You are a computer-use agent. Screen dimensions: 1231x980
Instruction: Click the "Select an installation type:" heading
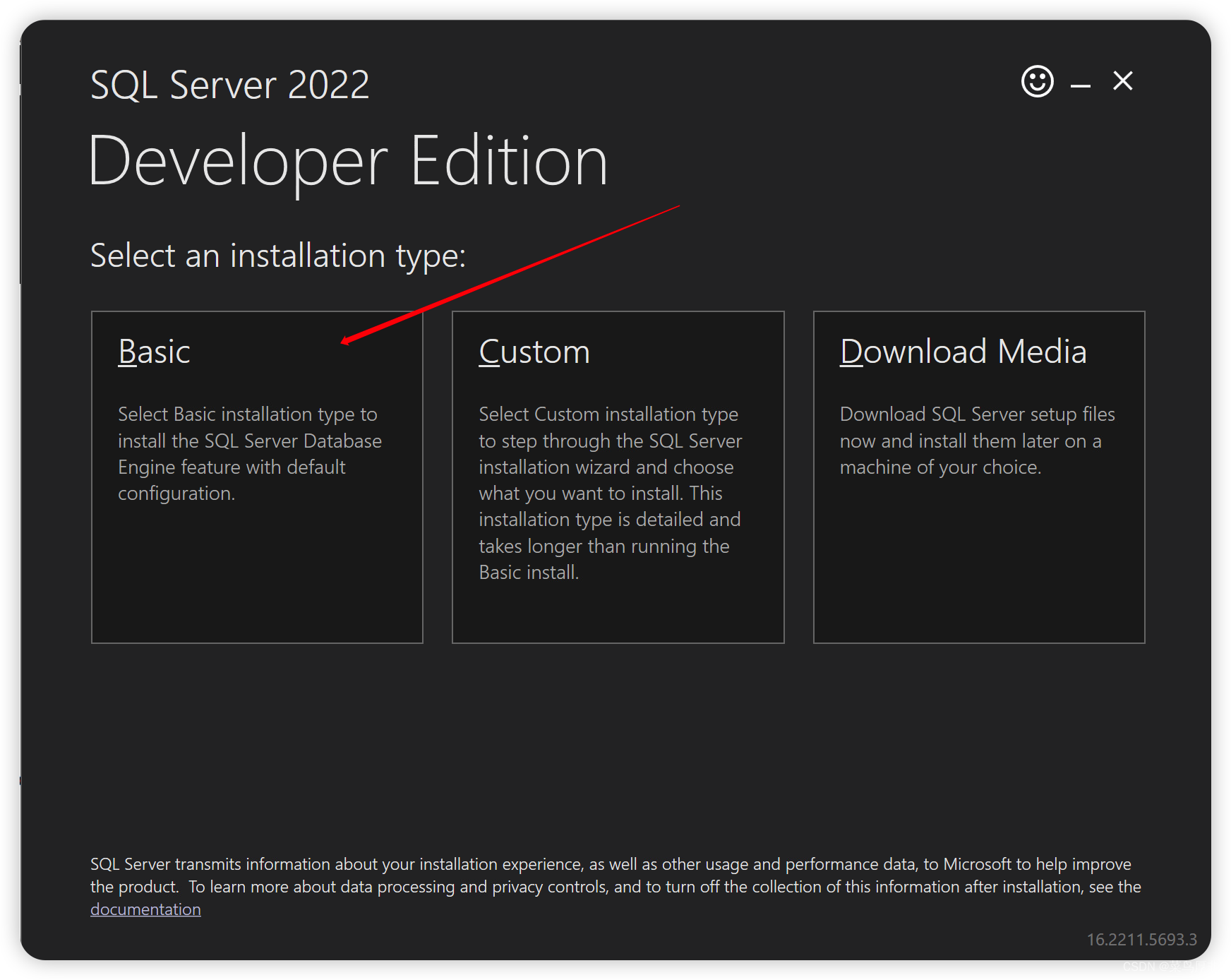(x=278, y=256)
